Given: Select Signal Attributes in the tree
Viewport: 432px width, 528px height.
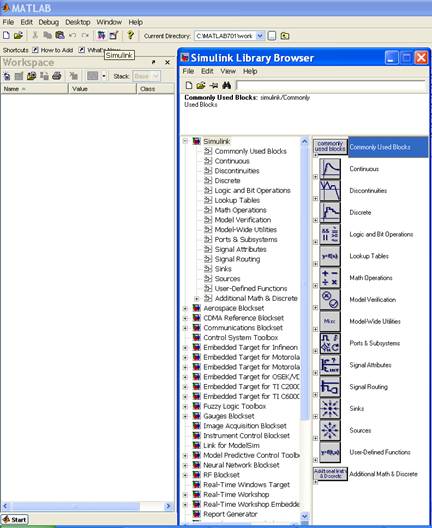Looking at the screenshot, I should coord(240,249).
